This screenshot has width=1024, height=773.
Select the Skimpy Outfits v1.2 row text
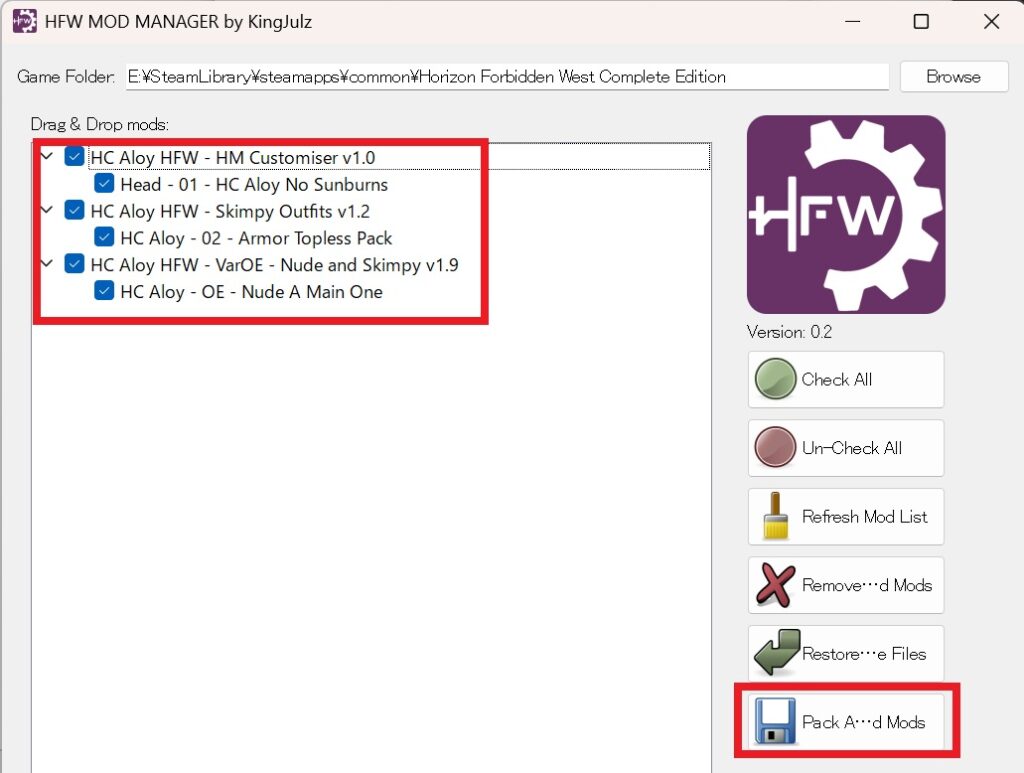tap(230, 212)
